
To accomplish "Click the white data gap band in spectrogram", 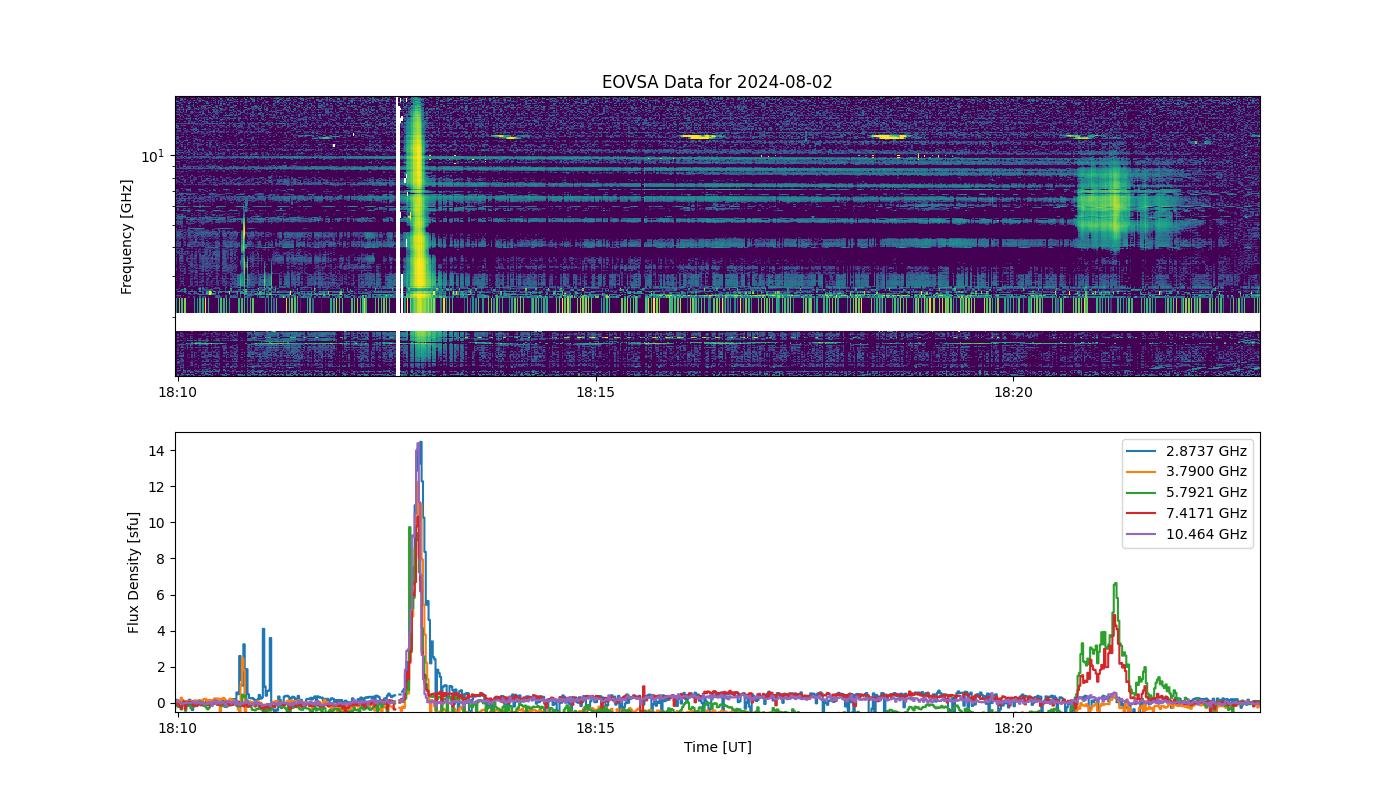I will [717, 322].
